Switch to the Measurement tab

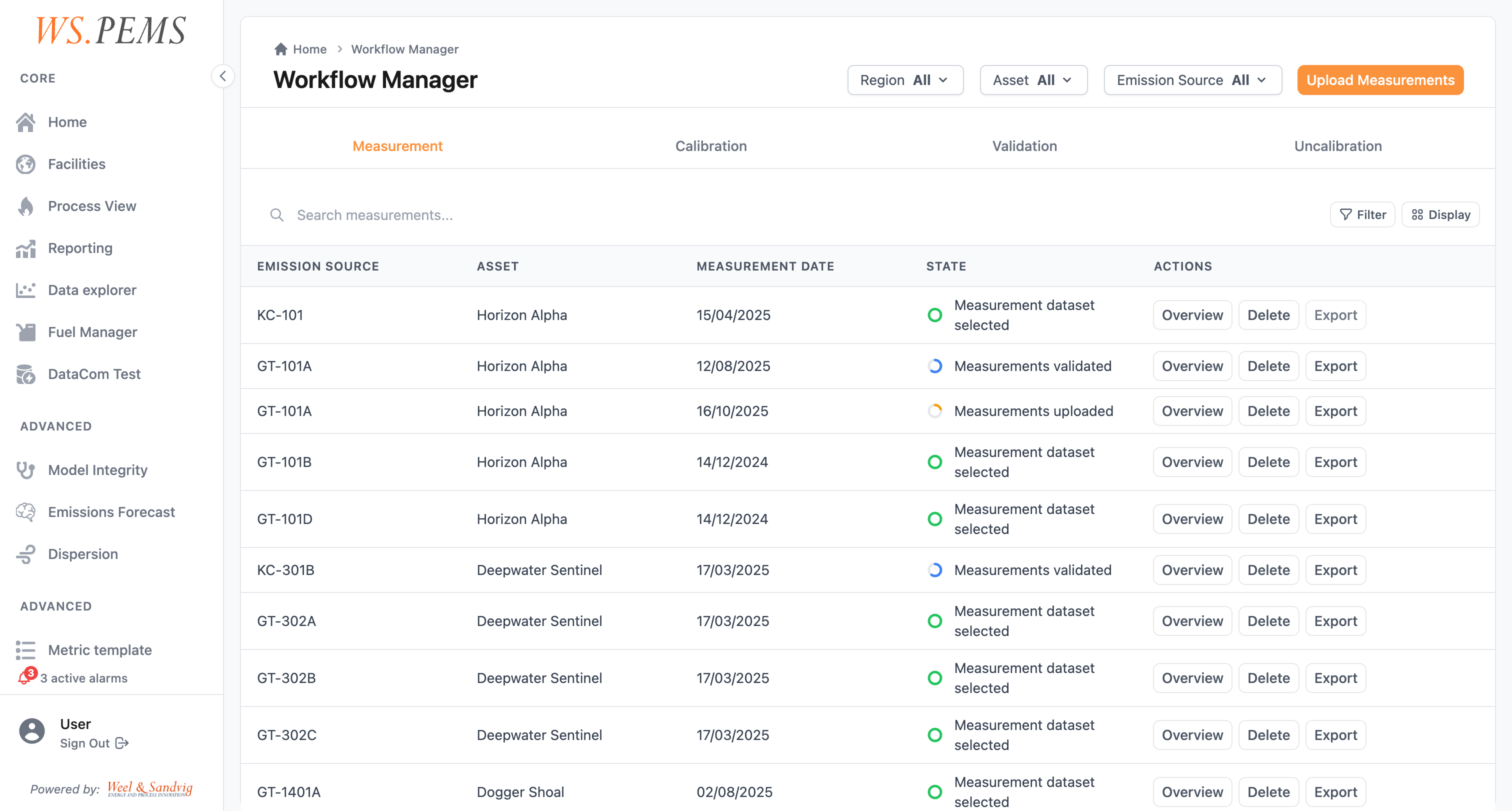click(x=397, y=146)
